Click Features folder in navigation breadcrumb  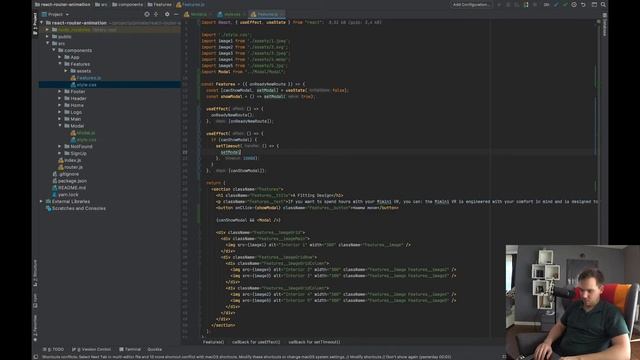pos(160,4)
